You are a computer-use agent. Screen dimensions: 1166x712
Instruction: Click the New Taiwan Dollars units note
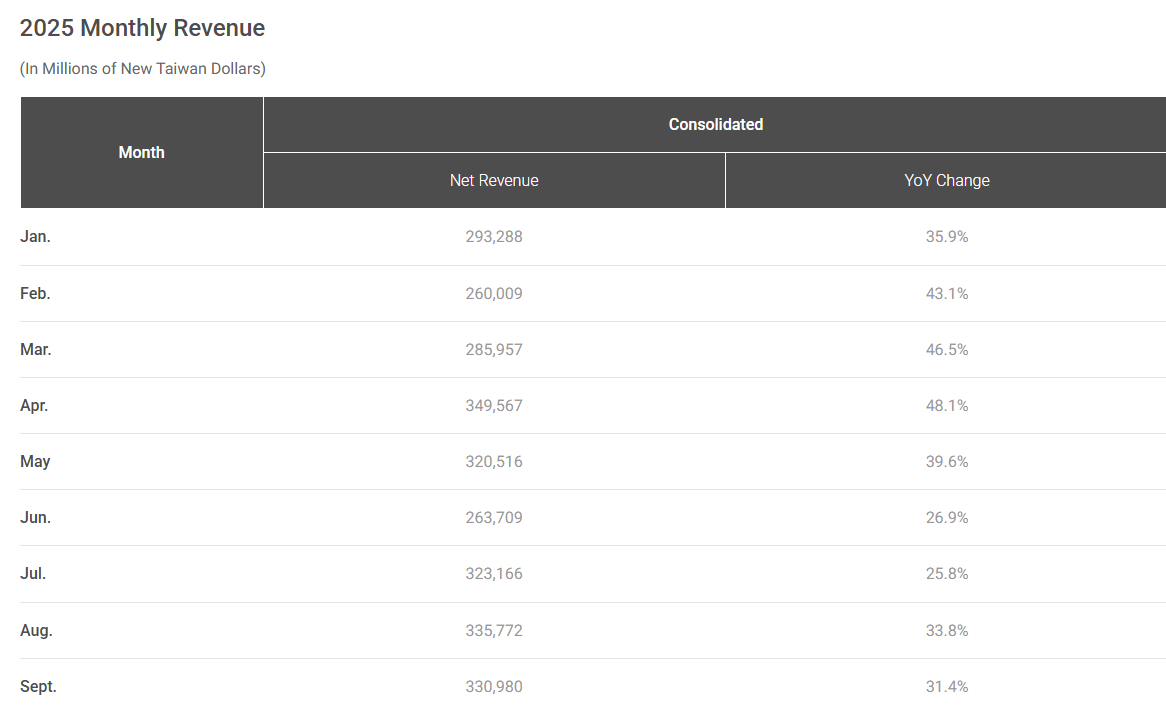143,68
